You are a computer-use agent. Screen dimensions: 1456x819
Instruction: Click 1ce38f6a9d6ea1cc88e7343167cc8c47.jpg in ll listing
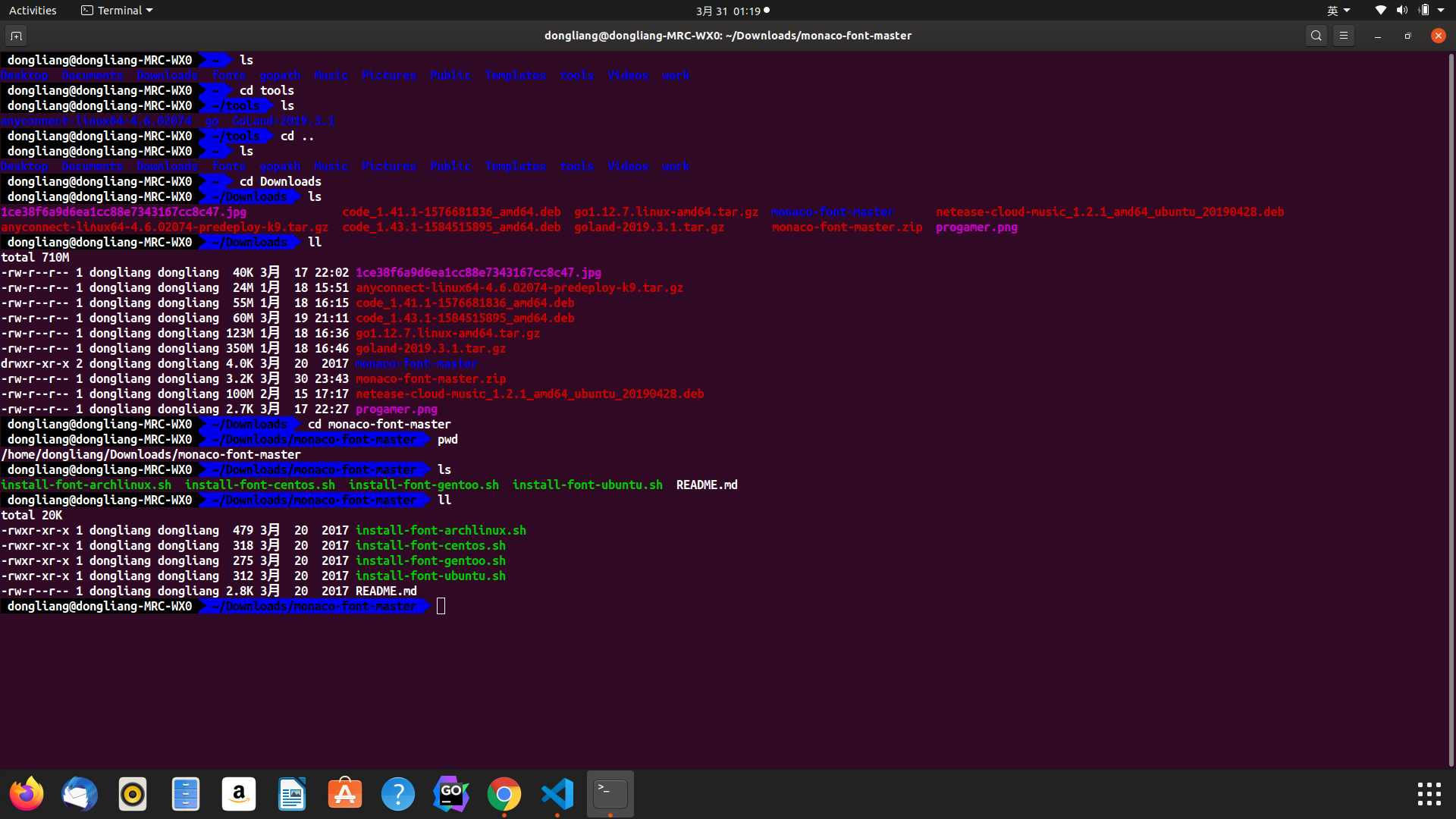coord(479,272)
